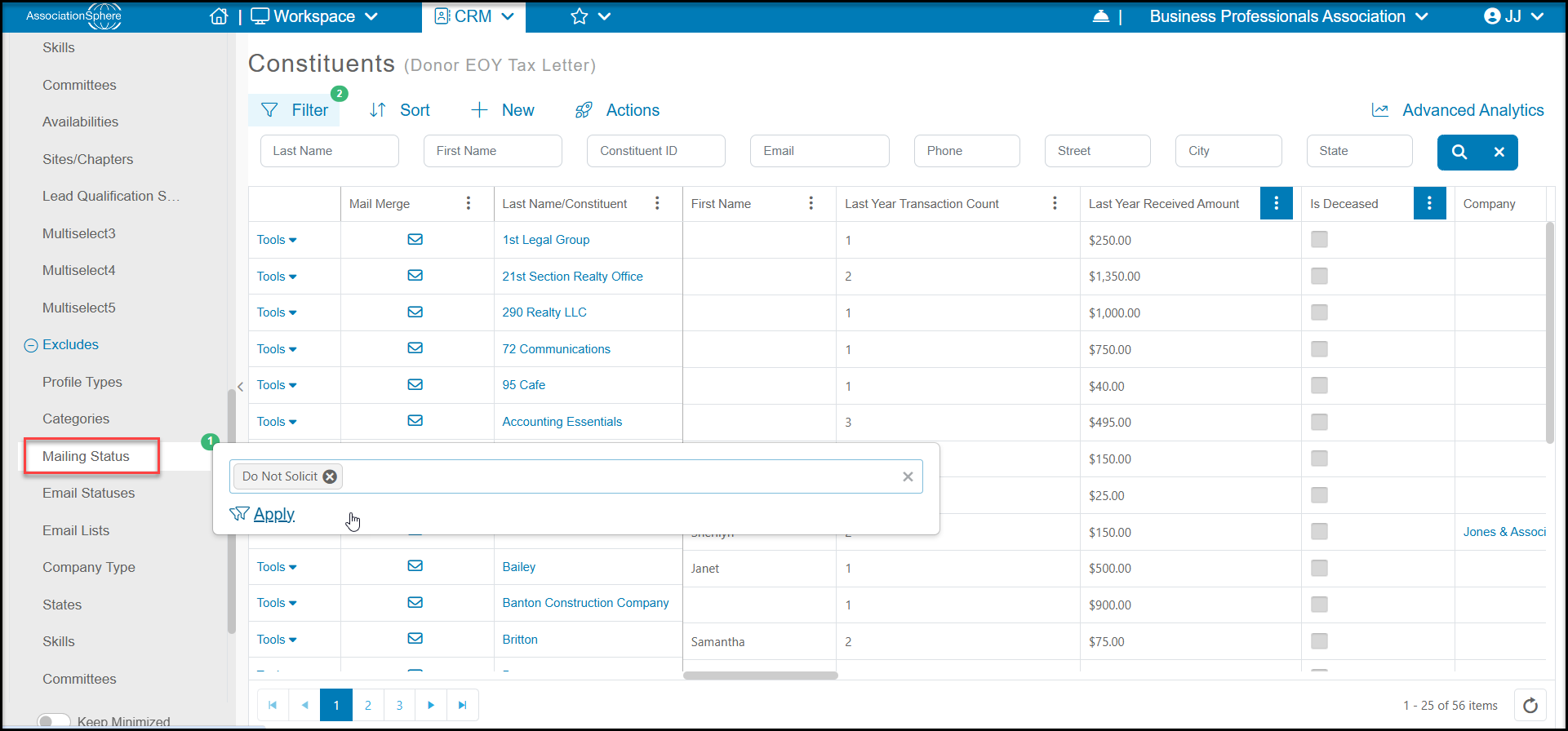Open column menu for Mail Merge

(469, 203)
